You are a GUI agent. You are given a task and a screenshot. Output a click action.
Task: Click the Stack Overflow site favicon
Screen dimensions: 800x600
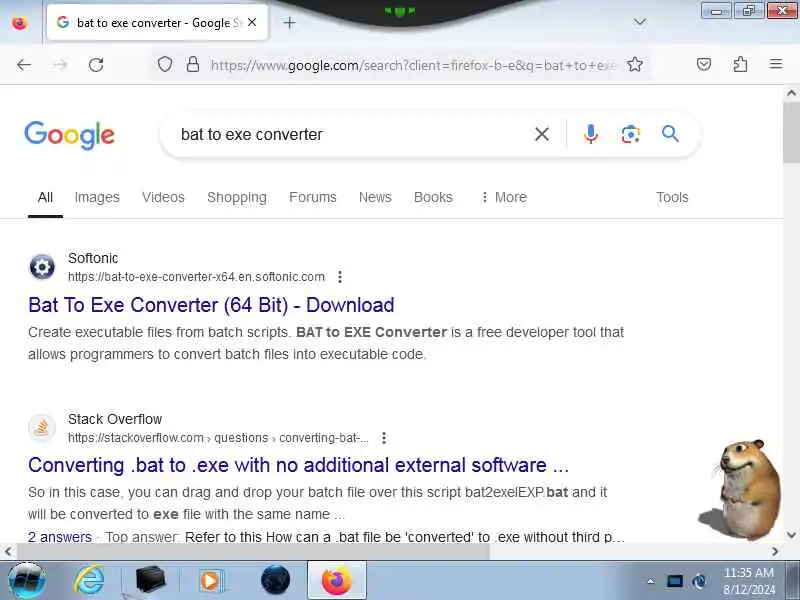pyautogui.click(x=42, y=428)
